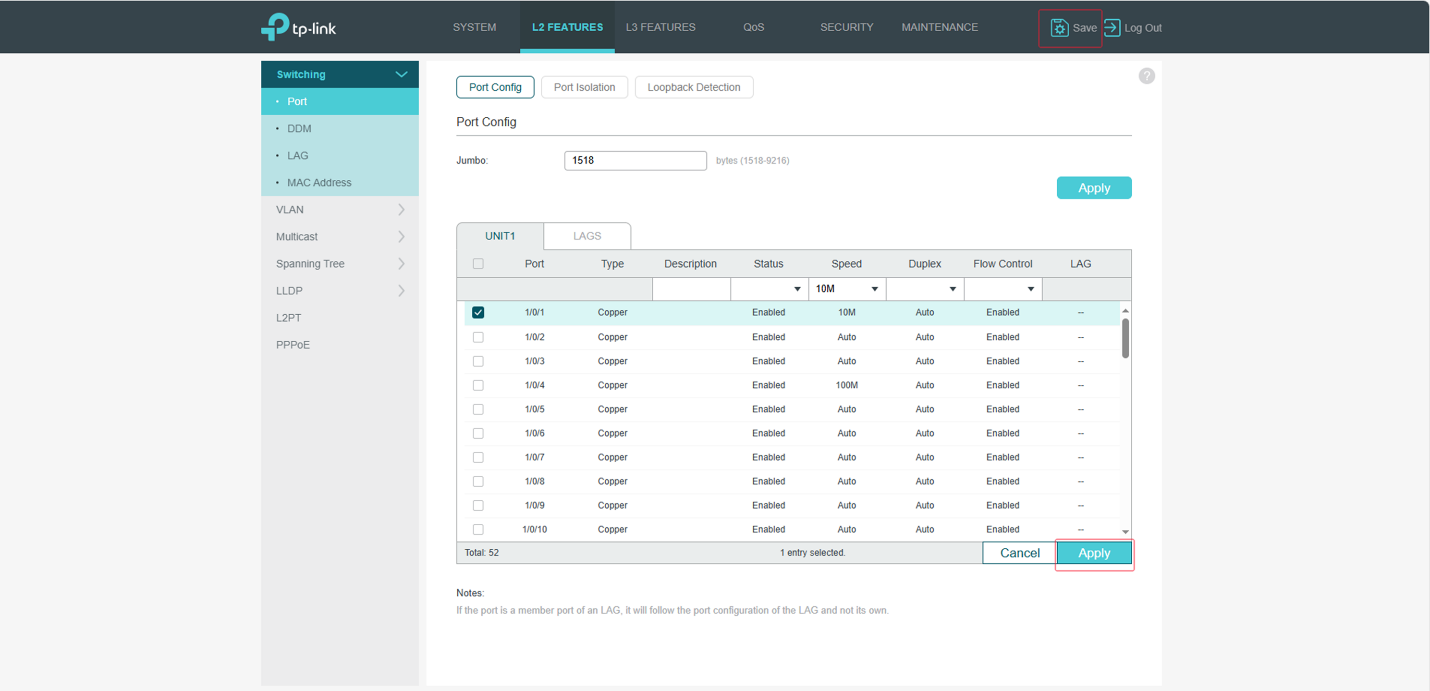Viewport: 1430px width, 691px height.
Task: Click the Log Out icon
Action: pos(1112,28)
